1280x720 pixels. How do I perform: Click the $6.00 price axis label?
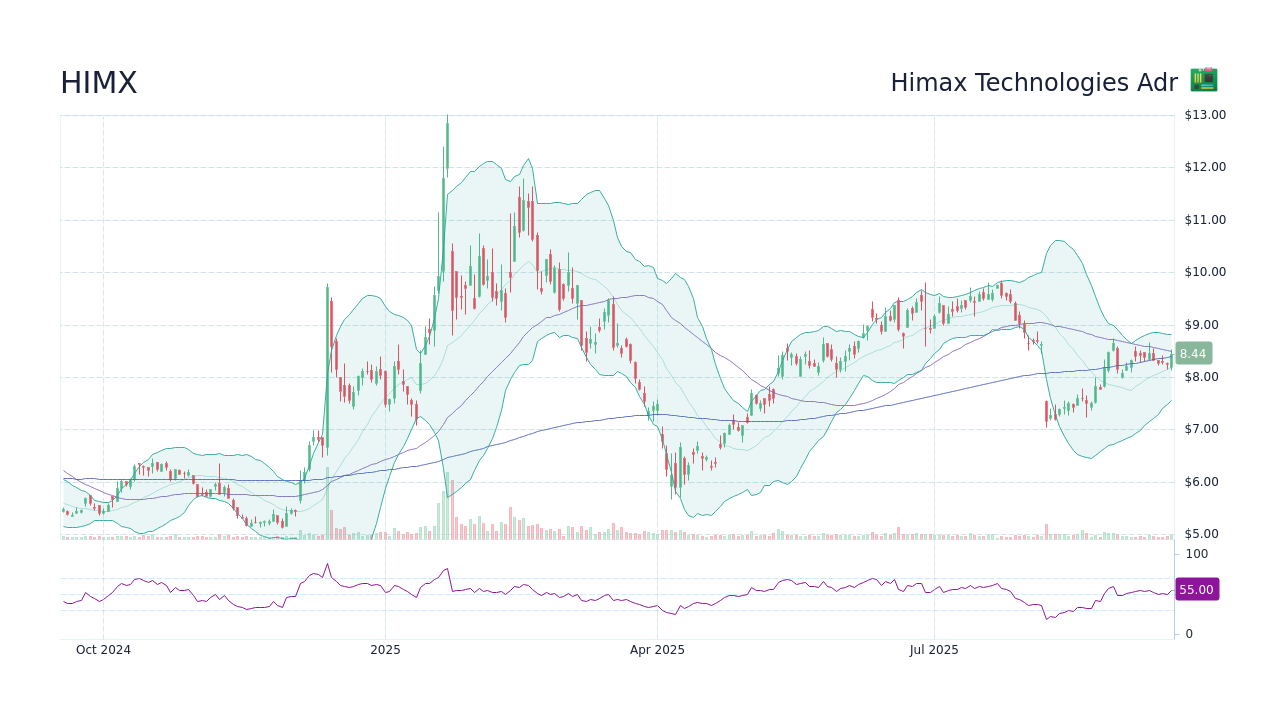coord(1202,482)
